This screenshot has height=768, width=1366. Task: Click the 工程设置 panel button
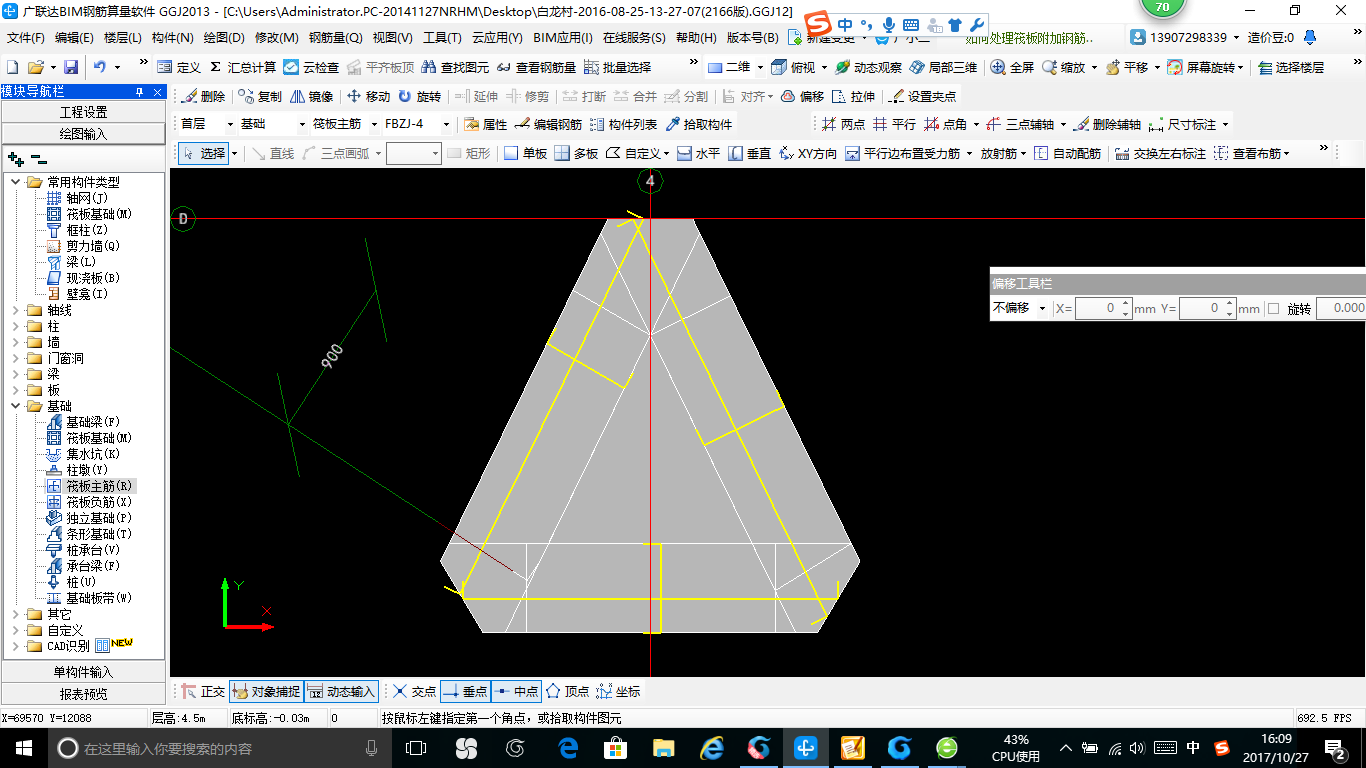[x=83, y=112]
